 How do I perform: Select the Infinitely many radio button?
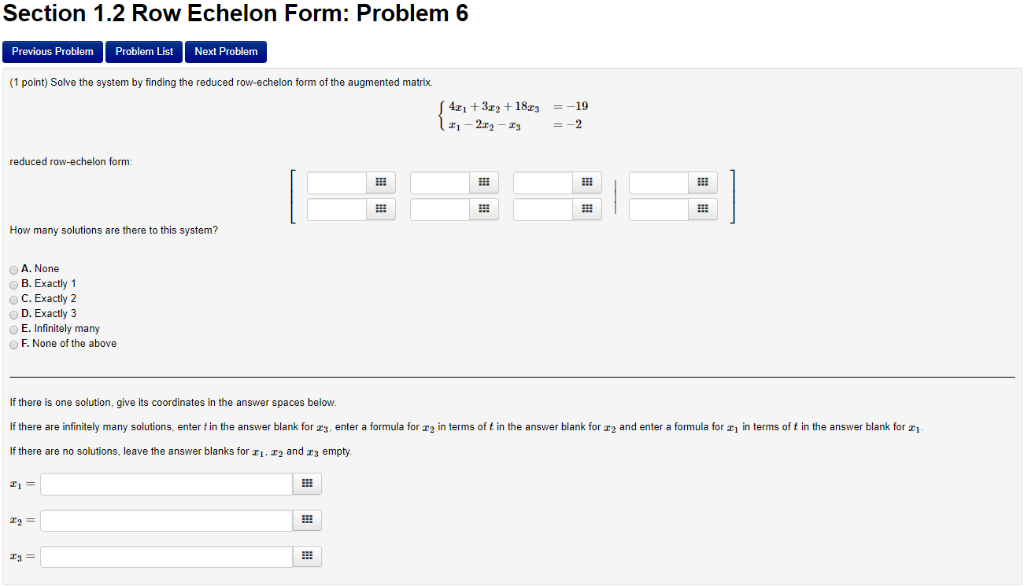click(13, 328)
